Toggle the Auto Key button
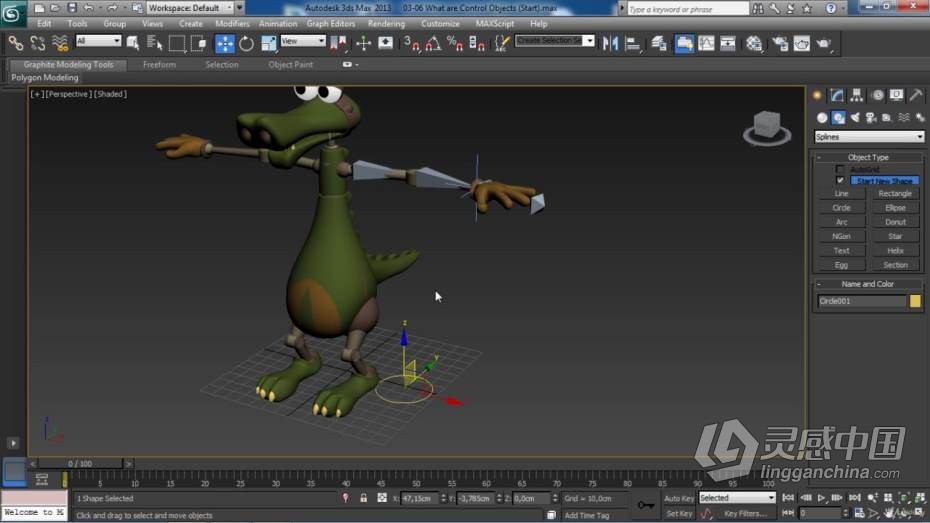 [x=679, y=499]
